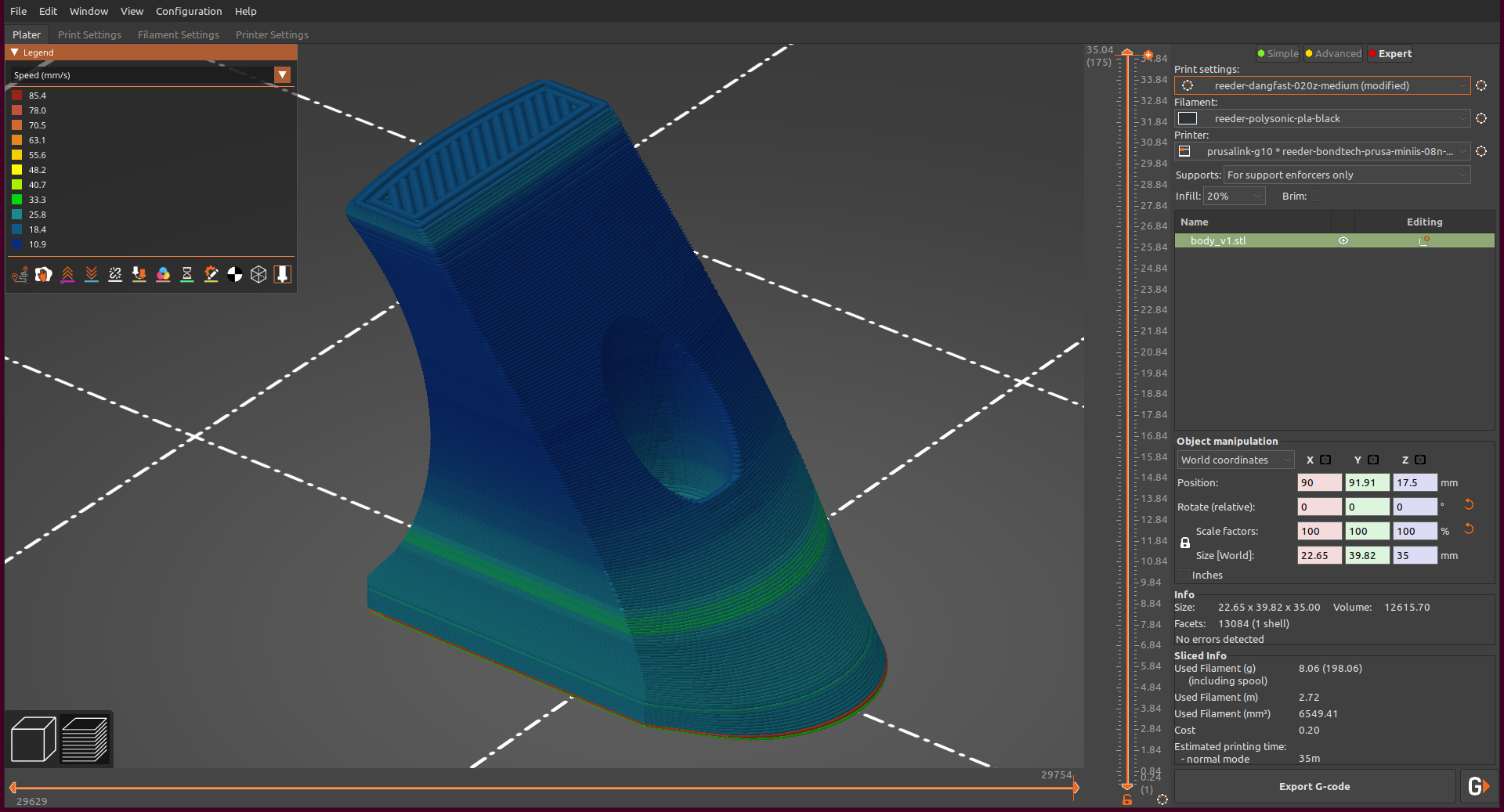Open the Window menu
The height and width of the screenshot is (812, 1504).
pos(89,11)
